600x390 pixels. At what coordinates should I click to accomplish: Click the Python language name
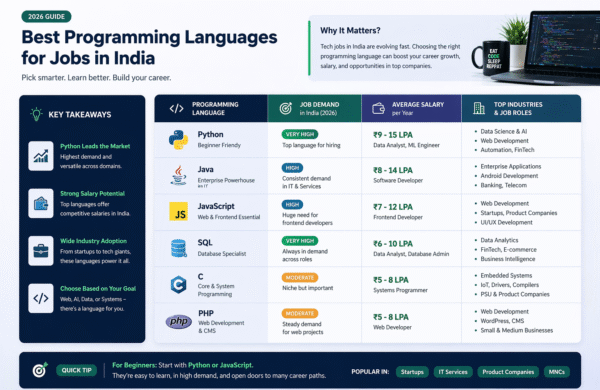(x=210, y=134)
